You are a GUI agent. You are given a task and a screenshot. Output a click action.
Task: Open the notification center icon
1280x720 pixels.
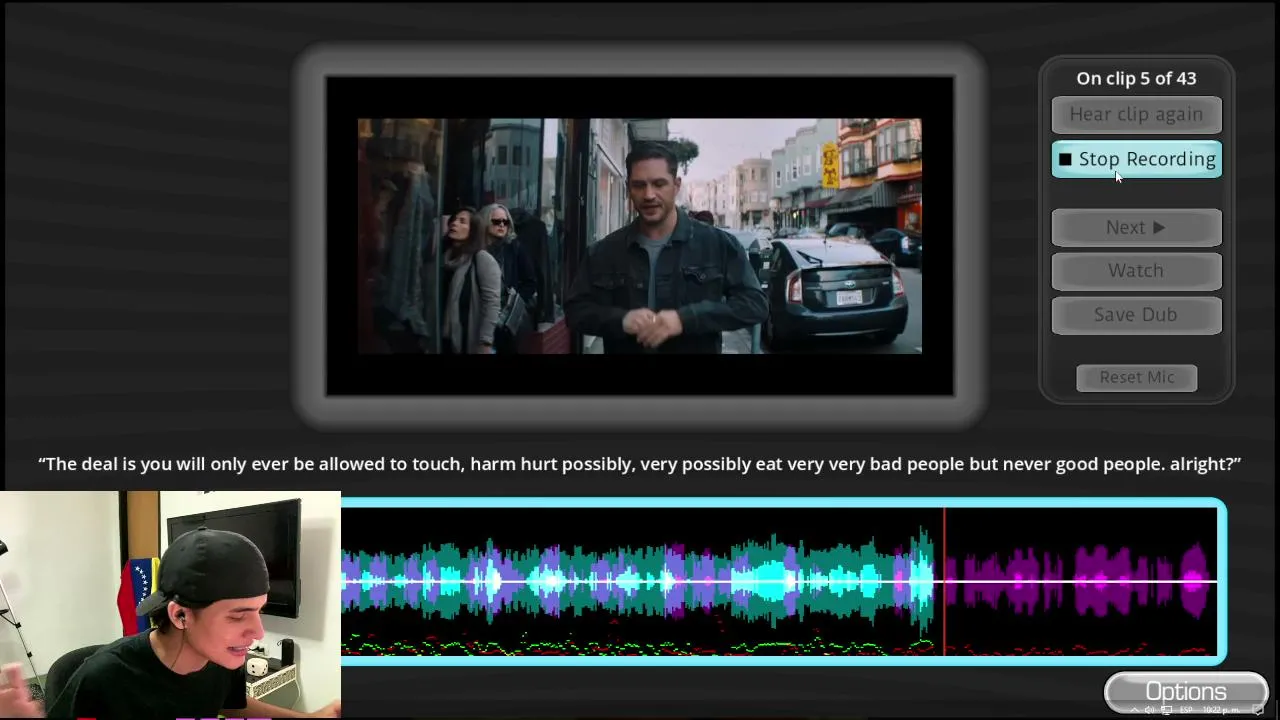[x=1258, y=710]
